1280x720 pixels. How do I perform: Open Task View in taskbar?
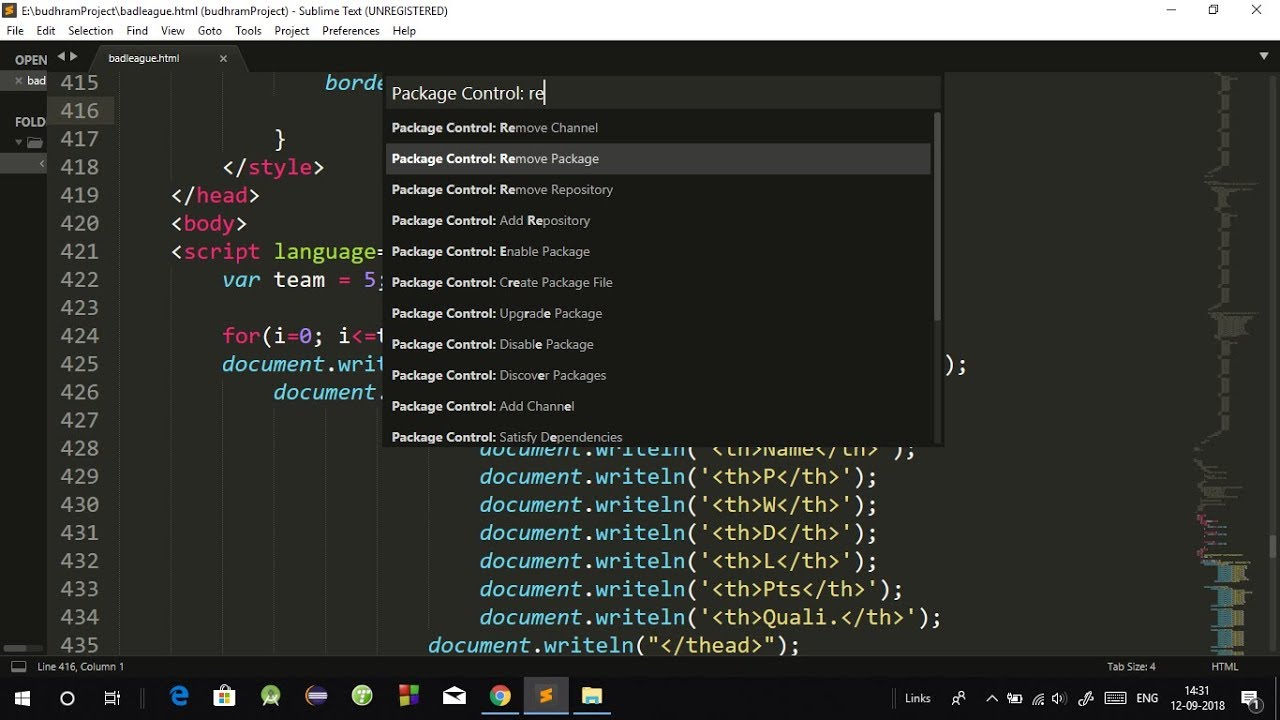tap(112, 698)
